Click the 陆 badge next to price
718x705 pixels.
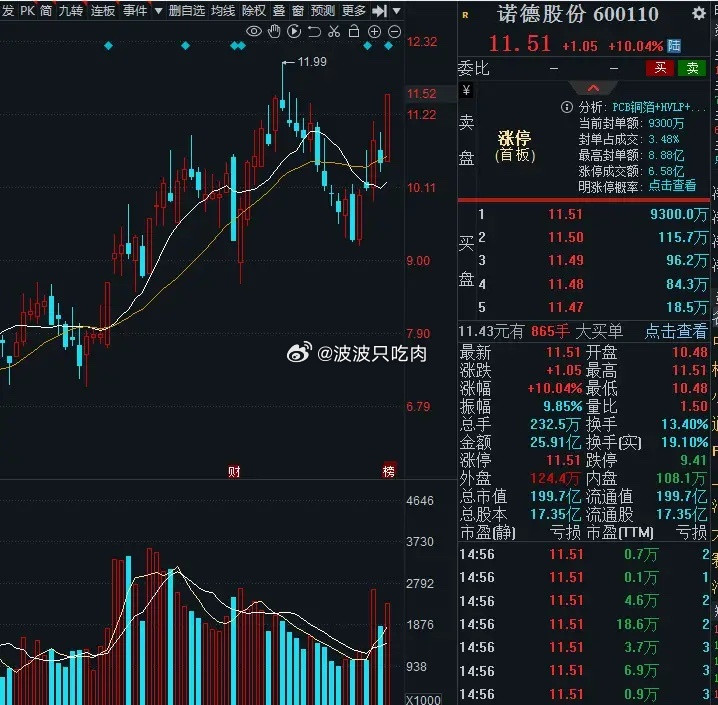(x=674, y=46)
